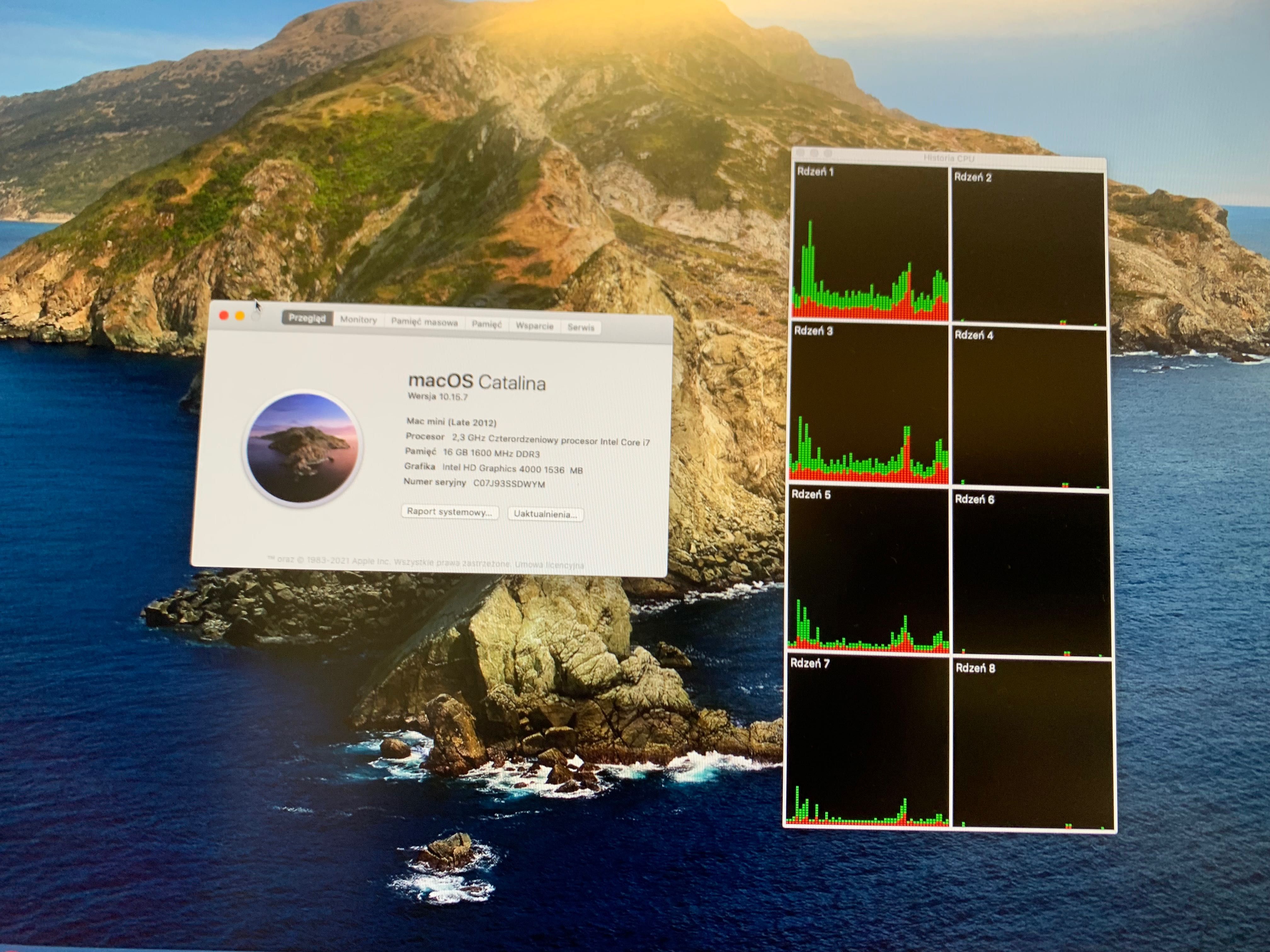Minimize the About This Mac window
Screen dimensions: 1270x952
point(239,316)
